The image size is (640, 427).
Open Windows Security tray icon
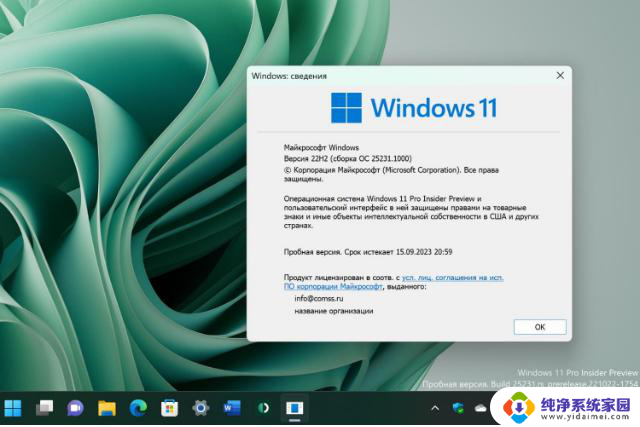click(458, 408)
